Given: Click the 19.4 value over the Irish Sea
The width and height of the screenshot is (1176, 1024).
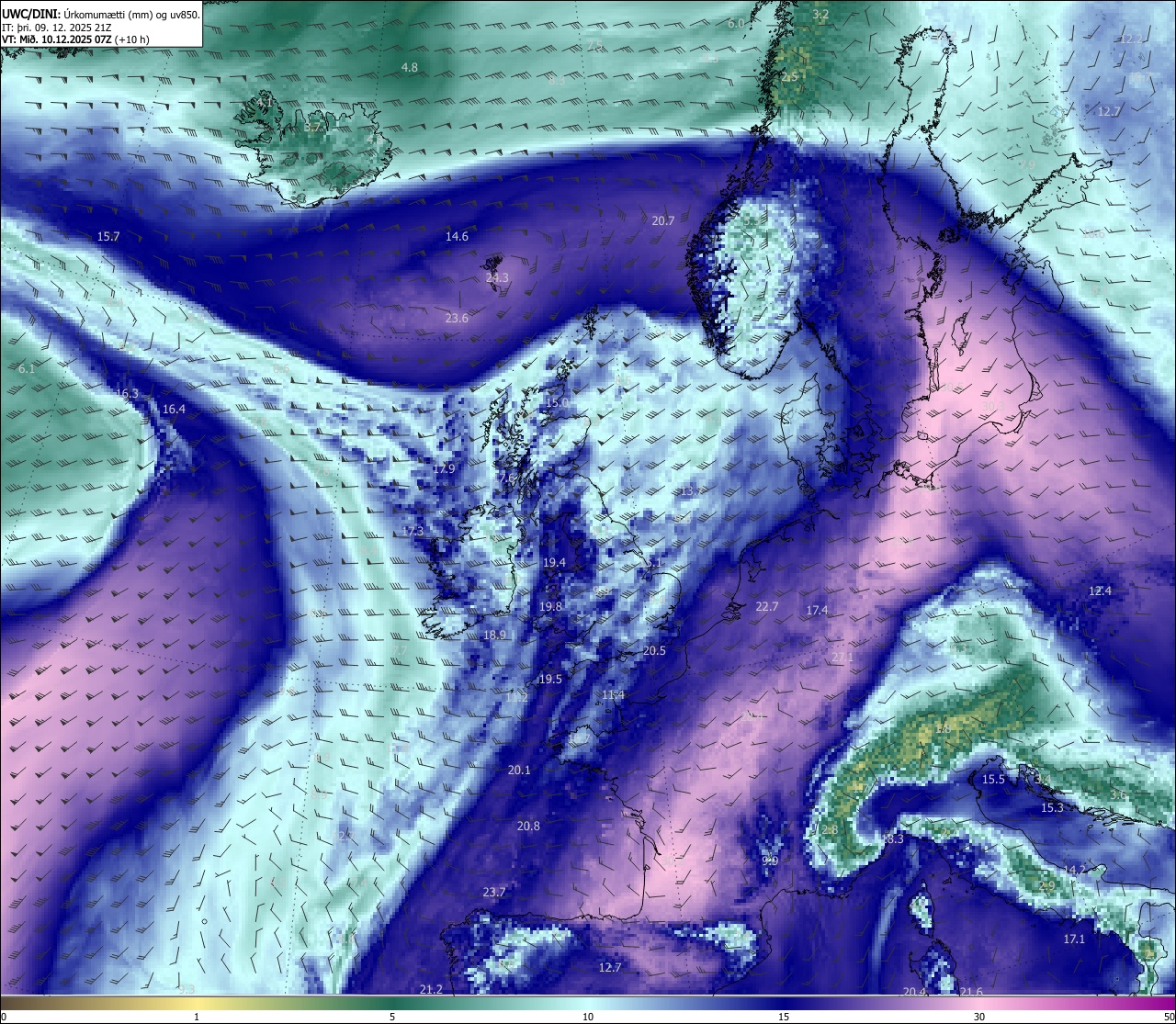Looking at the screenshot, I should click(x=554, y=563).
